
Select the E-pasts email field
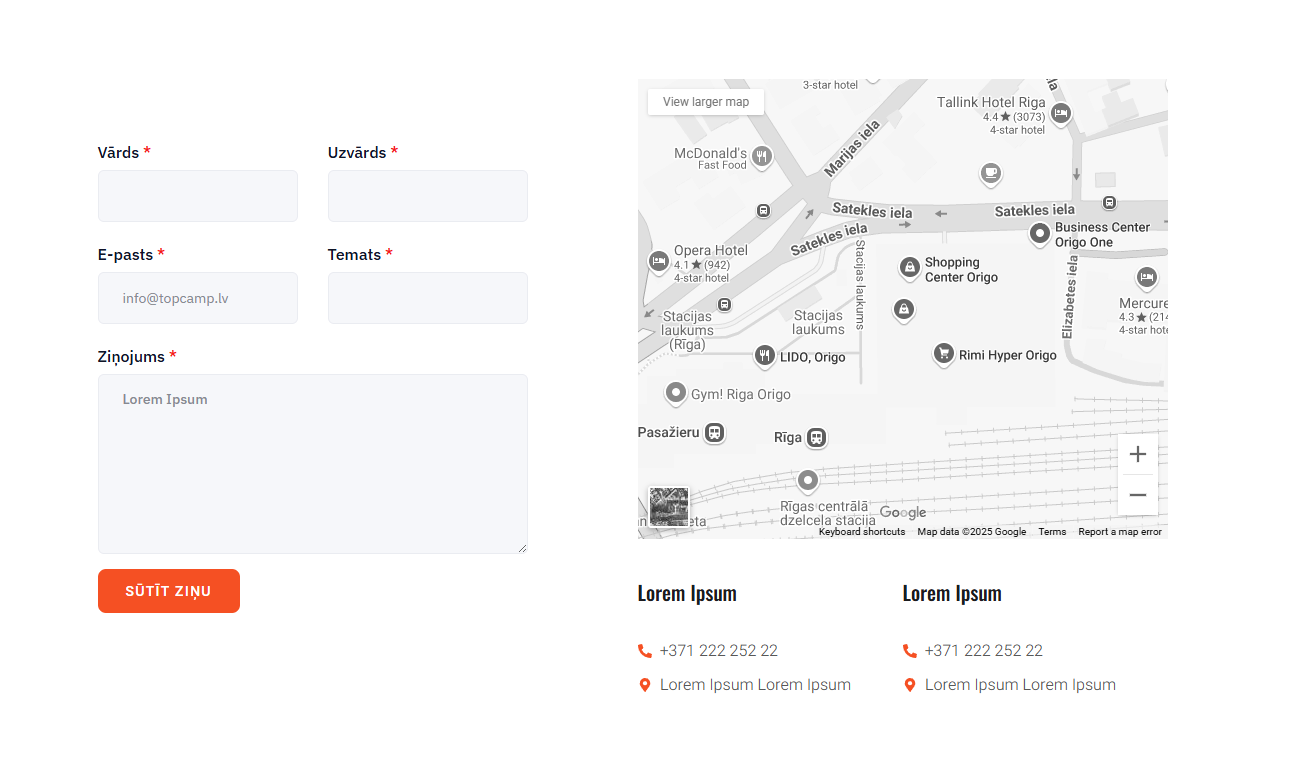[x=198, y=298]
